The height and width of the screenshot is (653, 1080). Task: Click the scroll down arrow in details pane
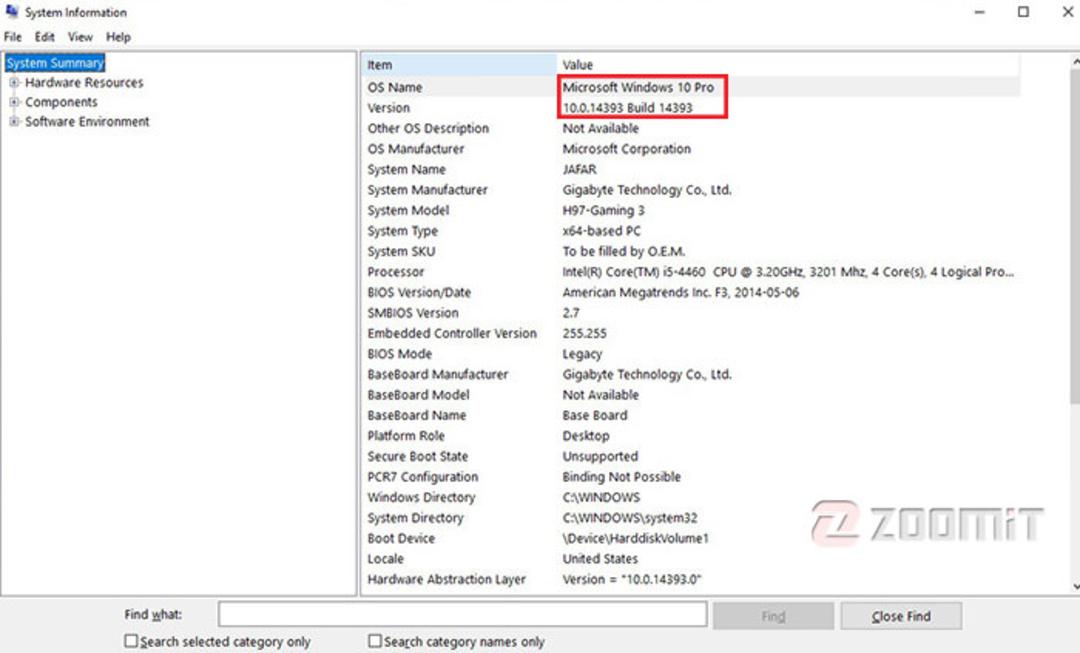[1075, 587]
